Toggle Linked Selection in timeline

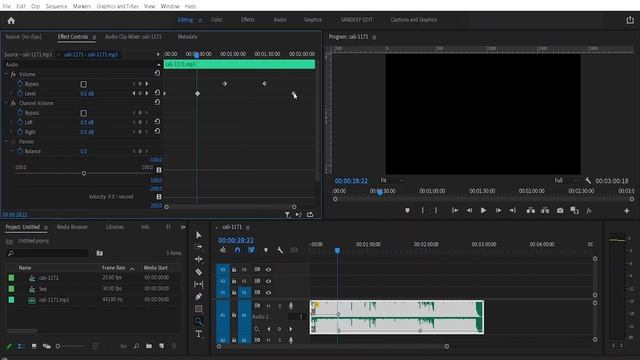(x=251, y=250)
